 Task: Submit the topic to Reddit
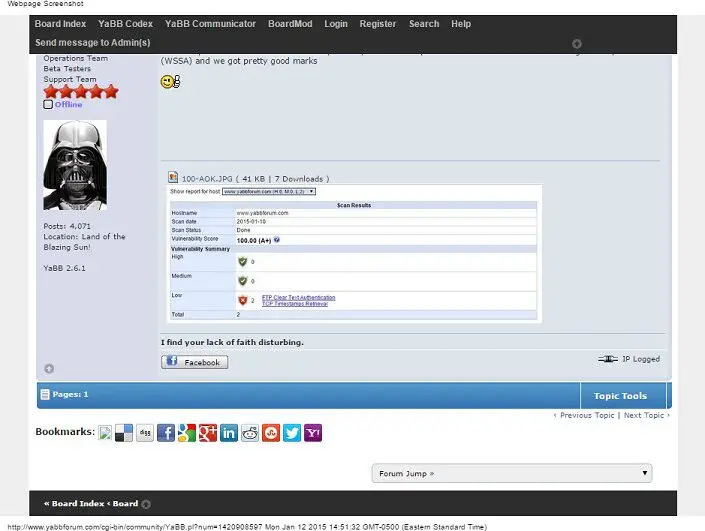250,433
